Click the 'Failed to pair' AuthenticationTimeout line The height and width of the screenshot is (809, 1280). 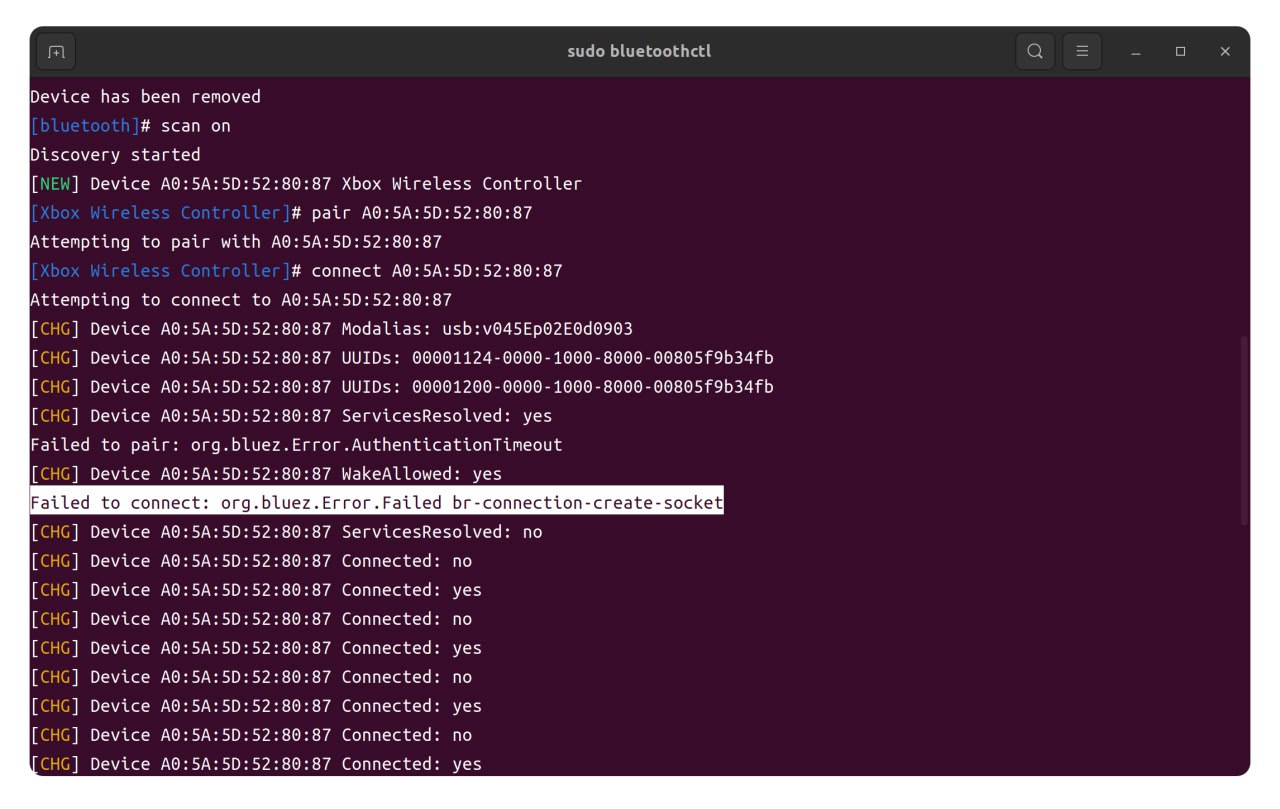click(296, 445)
